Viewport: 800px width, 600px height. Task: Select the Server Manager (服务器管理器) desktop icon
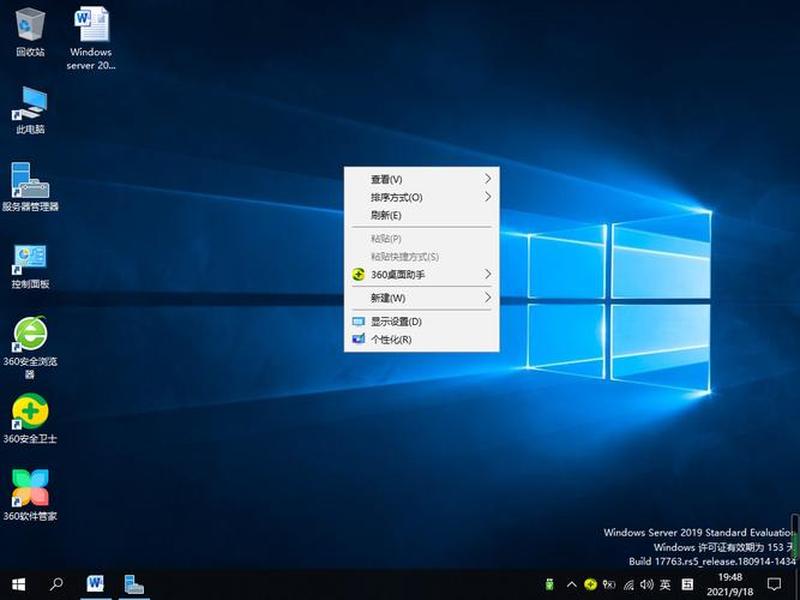(x=30, y=187)
